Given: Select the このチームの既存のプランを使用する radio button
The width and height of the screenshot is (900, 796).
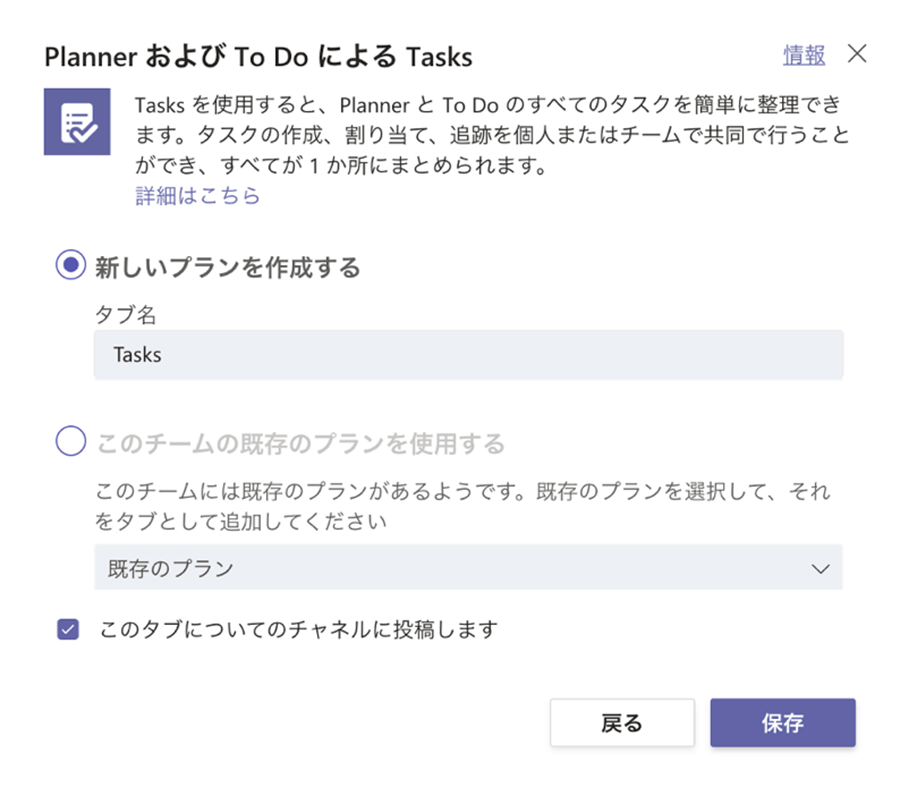Looking at the screenshot, I should (x=70, y=441).
